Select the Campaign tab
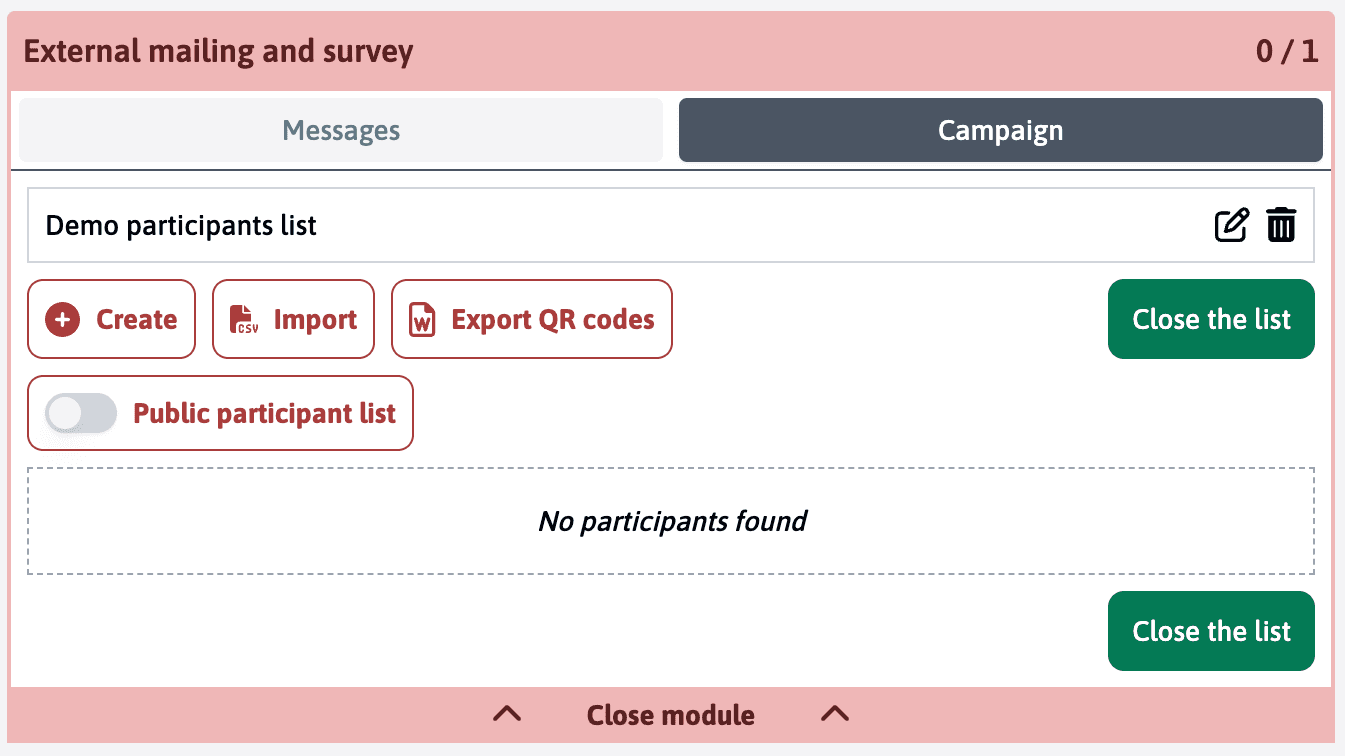1345x756 pixels. (1000, 130)
